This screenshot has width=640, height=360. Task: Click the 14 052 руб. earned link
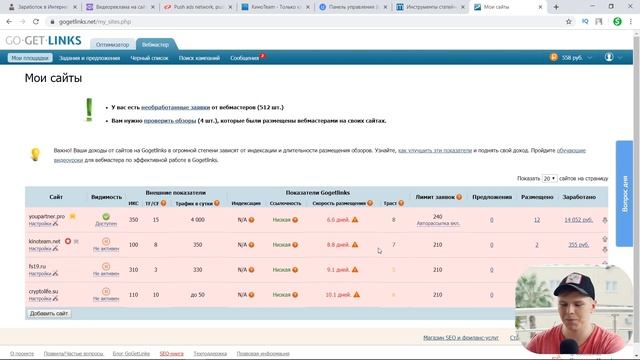coord(579,220)
